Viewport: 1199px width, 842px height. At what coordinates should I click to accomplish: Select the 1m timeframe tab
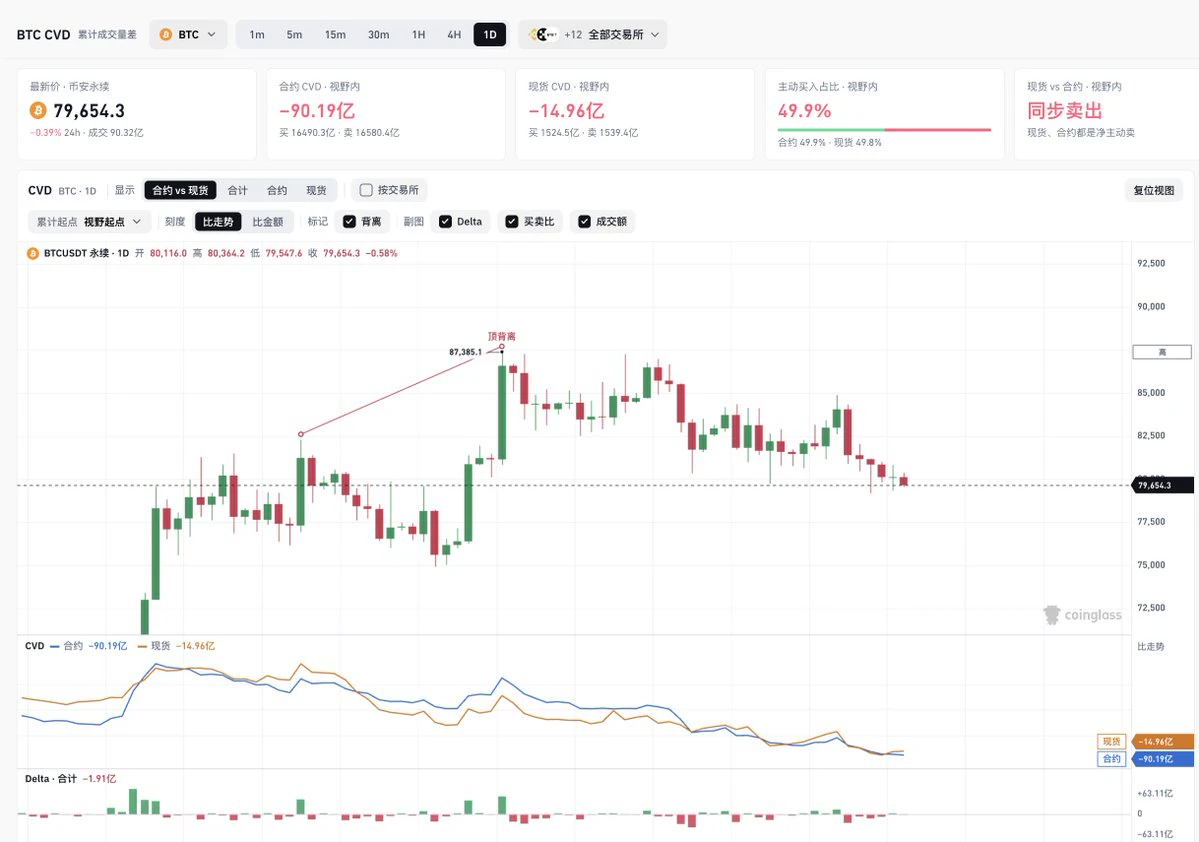point(257,34)
